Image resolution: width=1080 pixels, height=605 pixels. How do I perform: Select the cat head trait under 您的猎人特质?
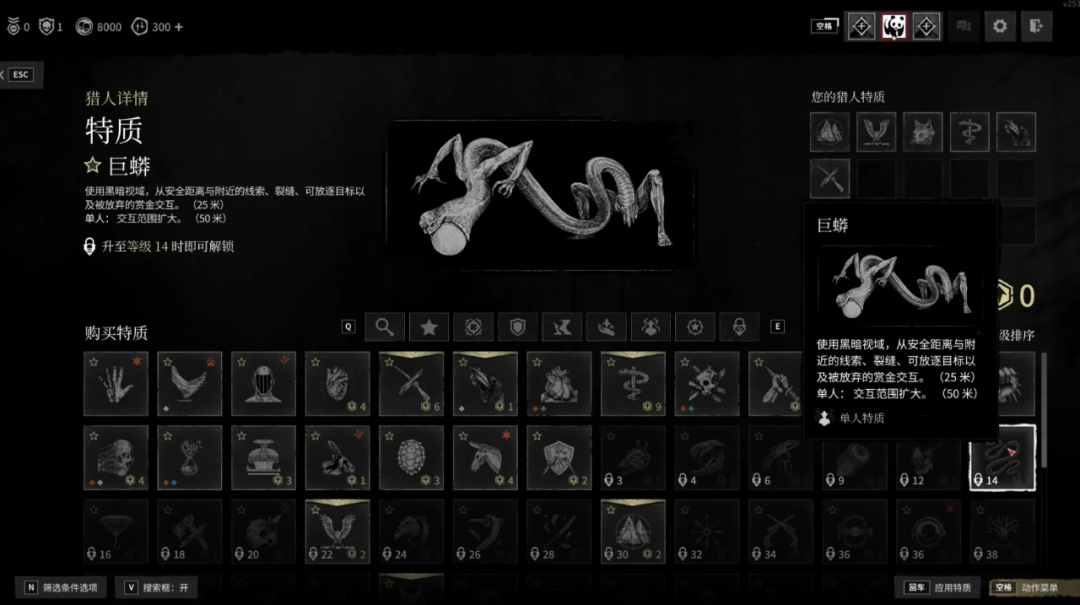pyautogui.click(x=923, y=132)
